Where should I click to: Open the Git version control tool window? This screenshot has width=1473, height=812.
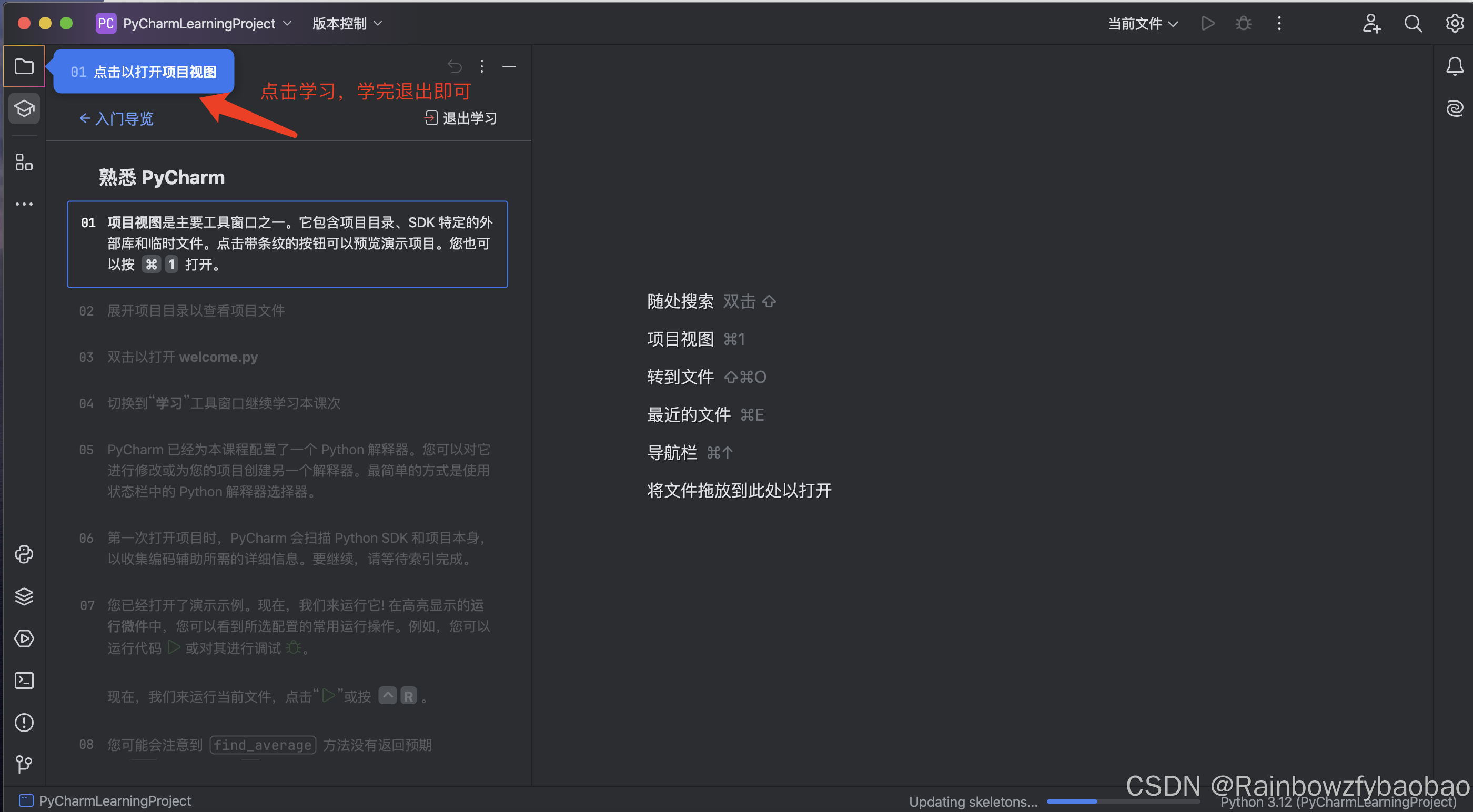click(24, 764)
